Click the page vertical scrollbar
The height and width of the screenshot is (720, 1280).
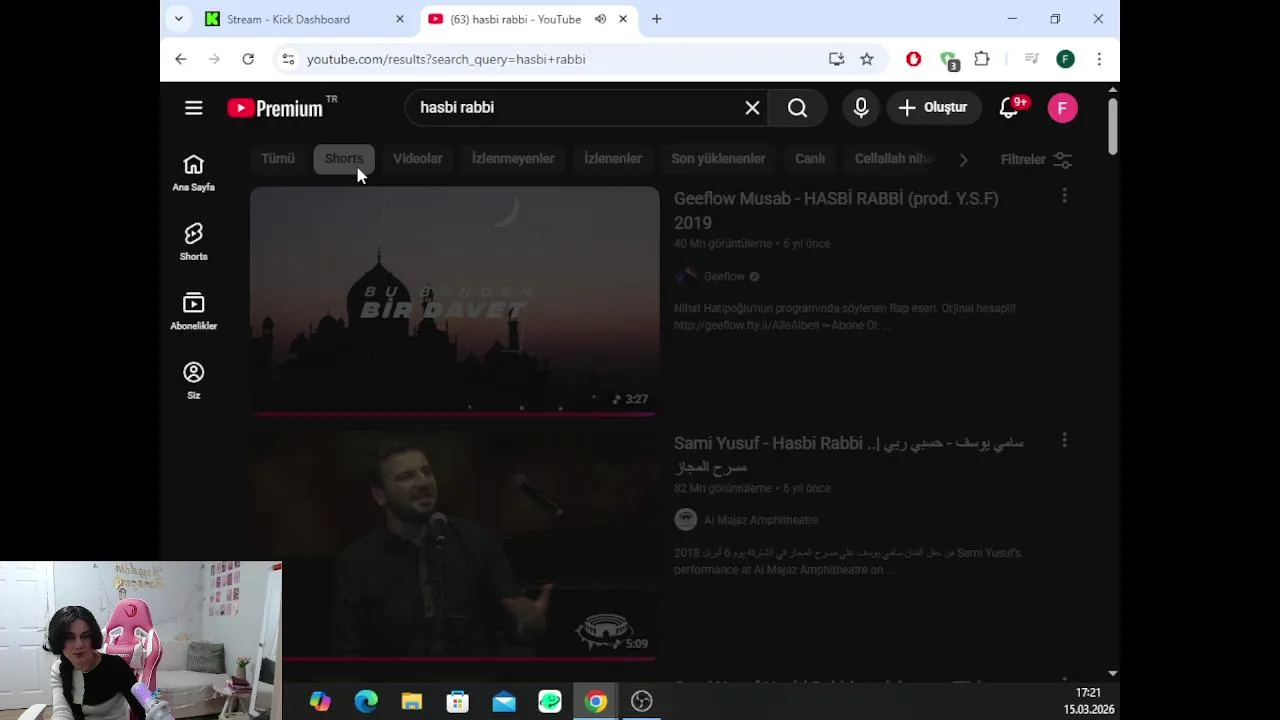1112,125
